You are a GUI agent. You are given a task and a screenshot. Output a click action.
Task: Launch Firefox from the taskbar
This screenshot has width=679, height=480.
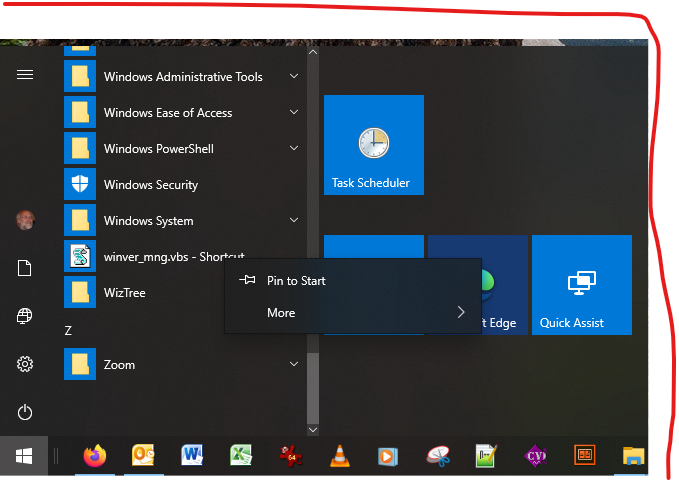coord(94,456)
